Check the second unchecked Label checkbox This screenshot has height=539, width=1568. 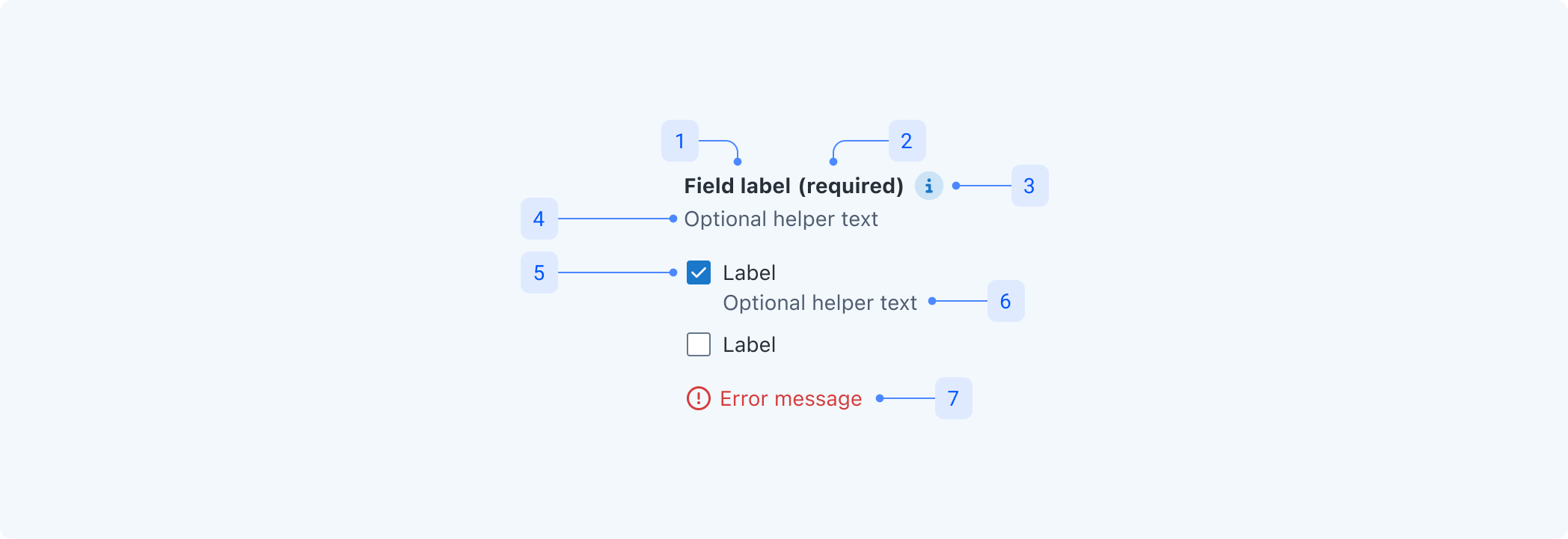698,344
